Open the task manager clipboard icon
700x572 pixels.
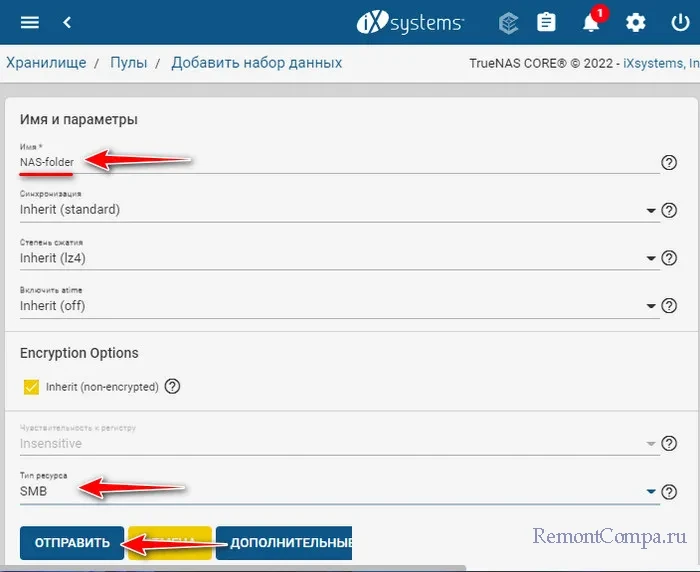[546, 22]
